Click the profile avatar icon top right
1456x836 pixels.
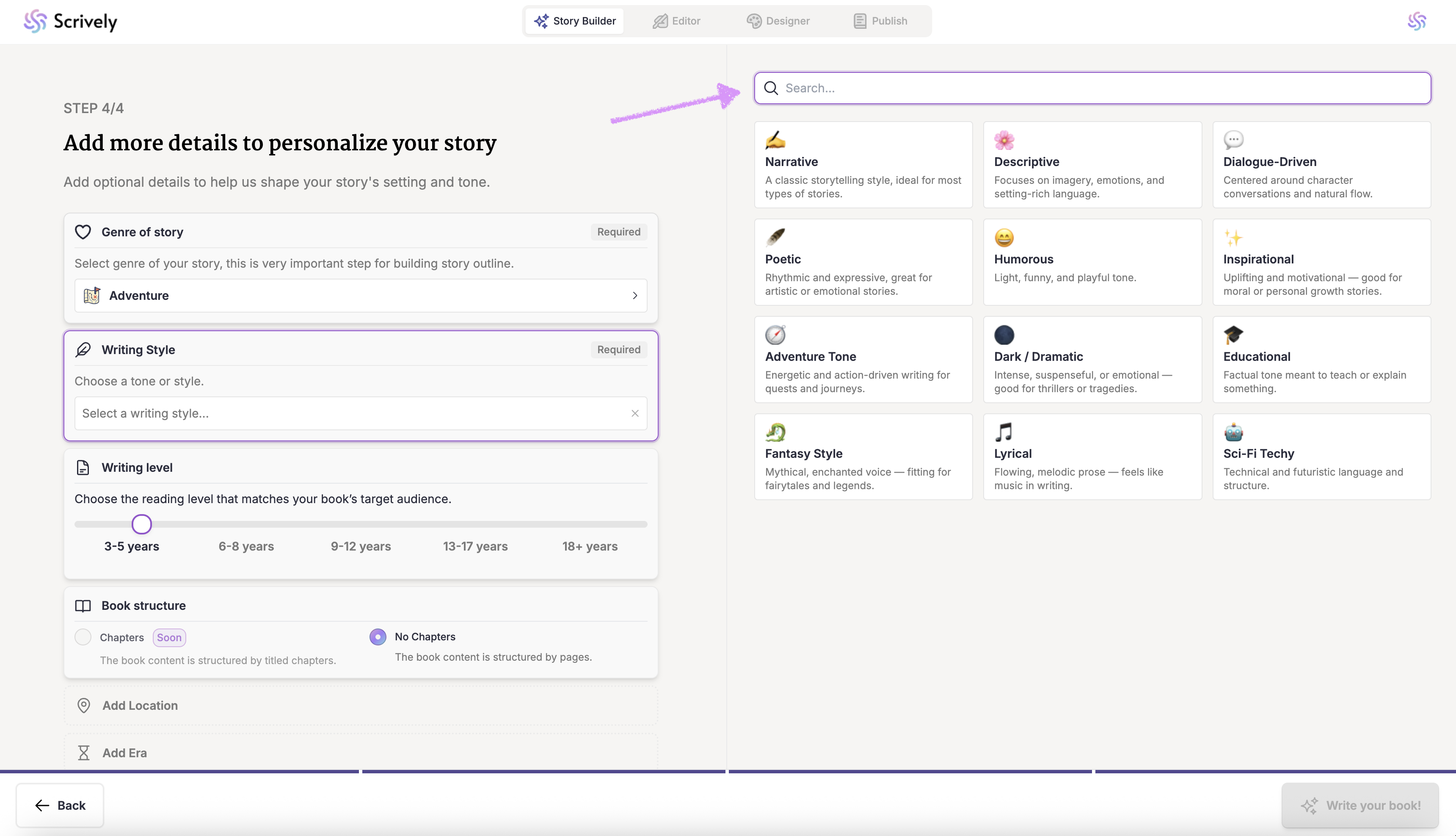1416,21
